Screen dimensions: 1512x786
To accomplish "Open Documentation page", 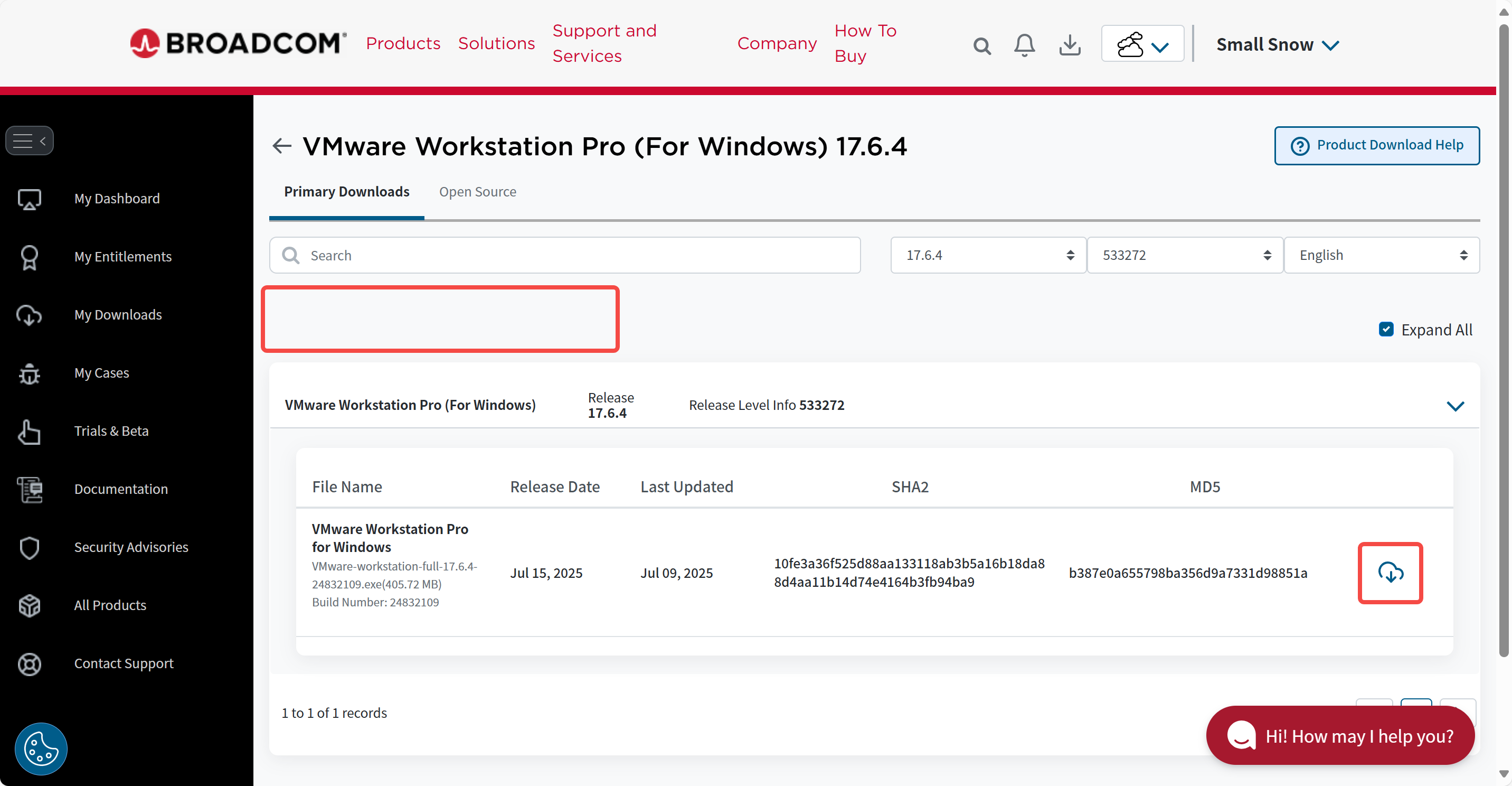I will click(x=121, y=489).
